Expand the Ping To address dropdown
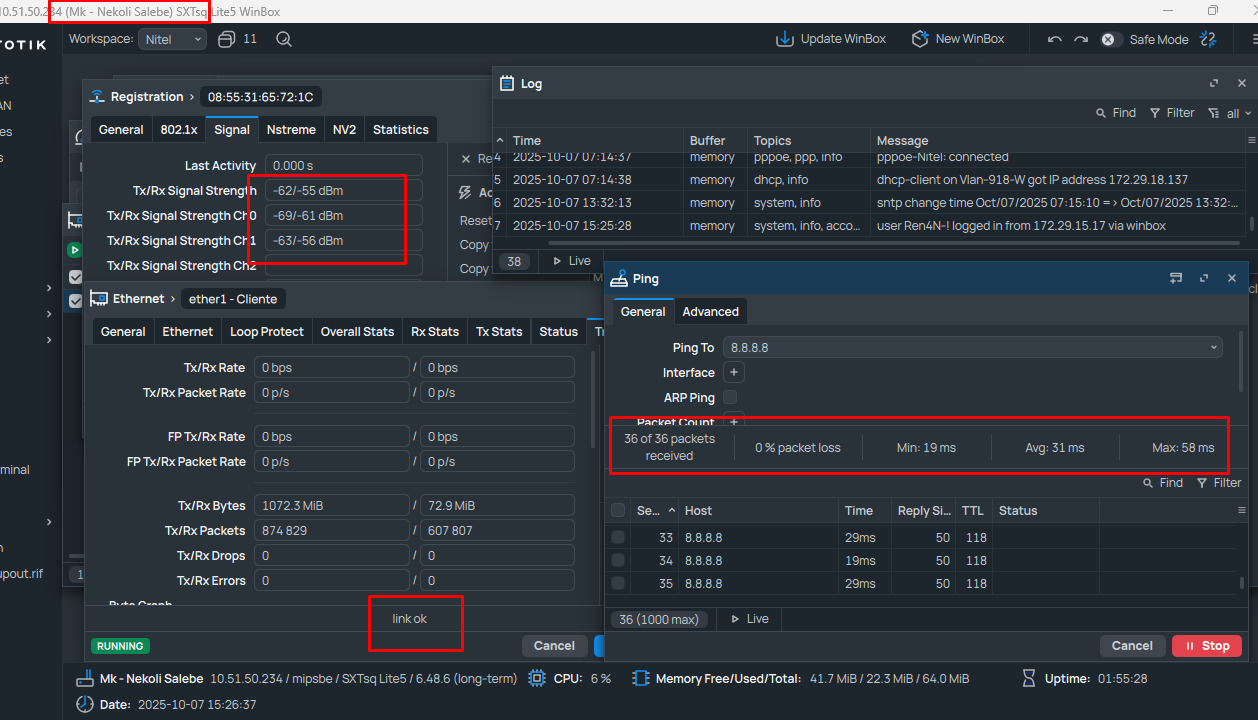The width and height of the screenshot is (1258, 720). click(1213, 348)
